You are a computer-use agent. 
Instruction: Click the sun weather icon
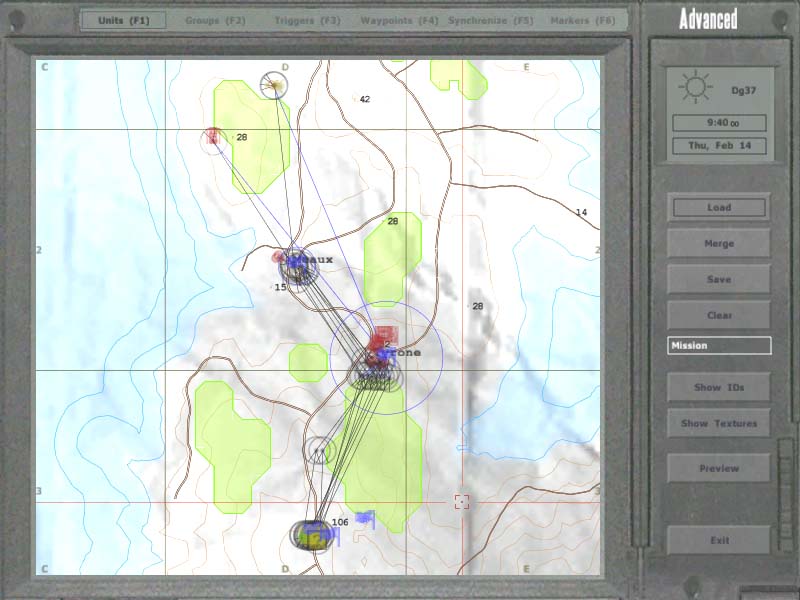tap(694, 88)
